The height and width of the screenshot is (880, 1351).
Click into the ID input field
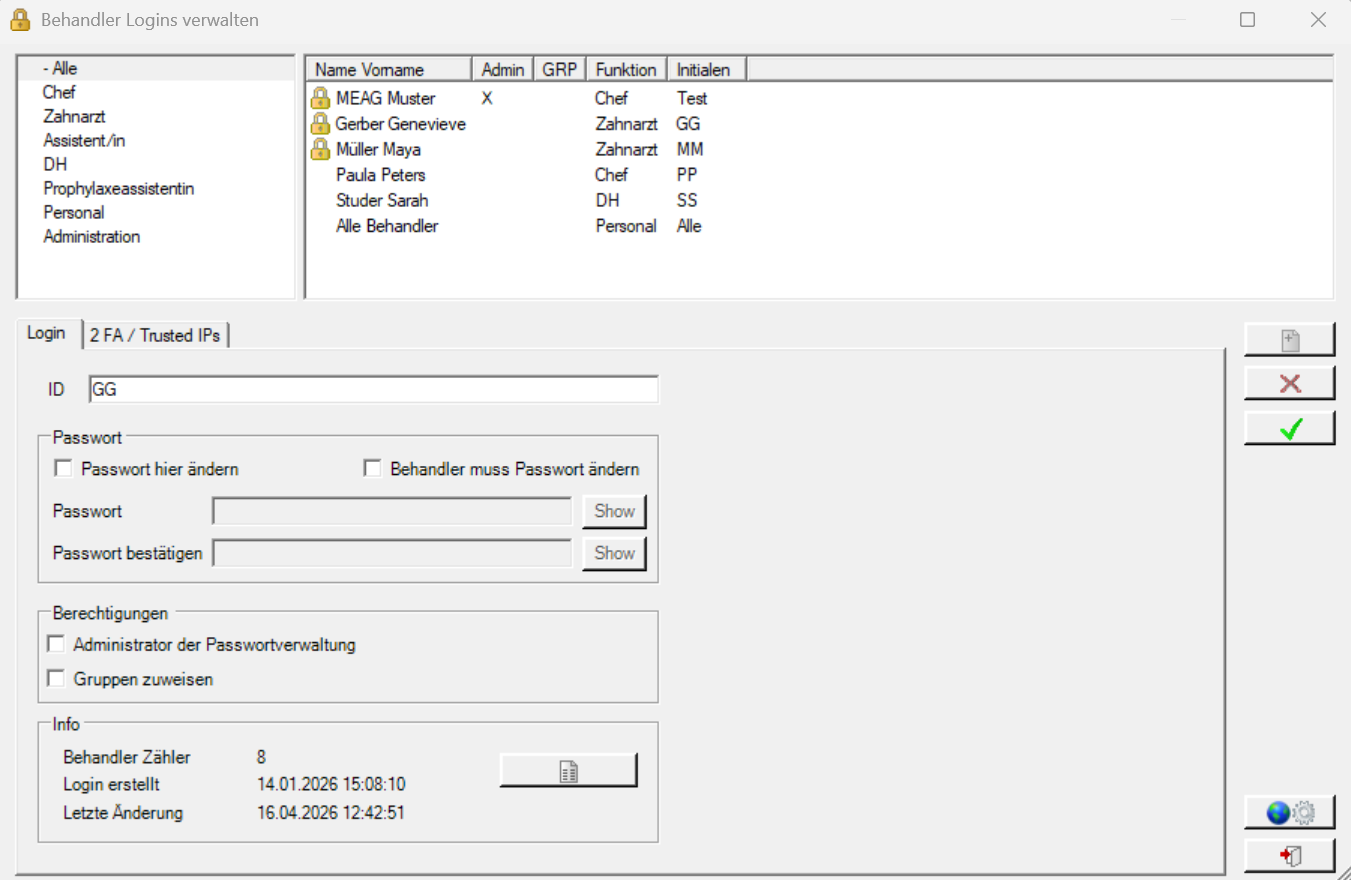pyautogui.click(x=373, y=390)
